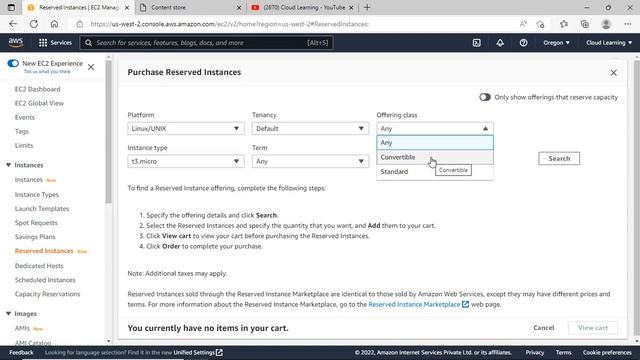Click the sidebar vertical scrollbar
The height and width of the screenshot is (360, 640).
tap(108, 131)
